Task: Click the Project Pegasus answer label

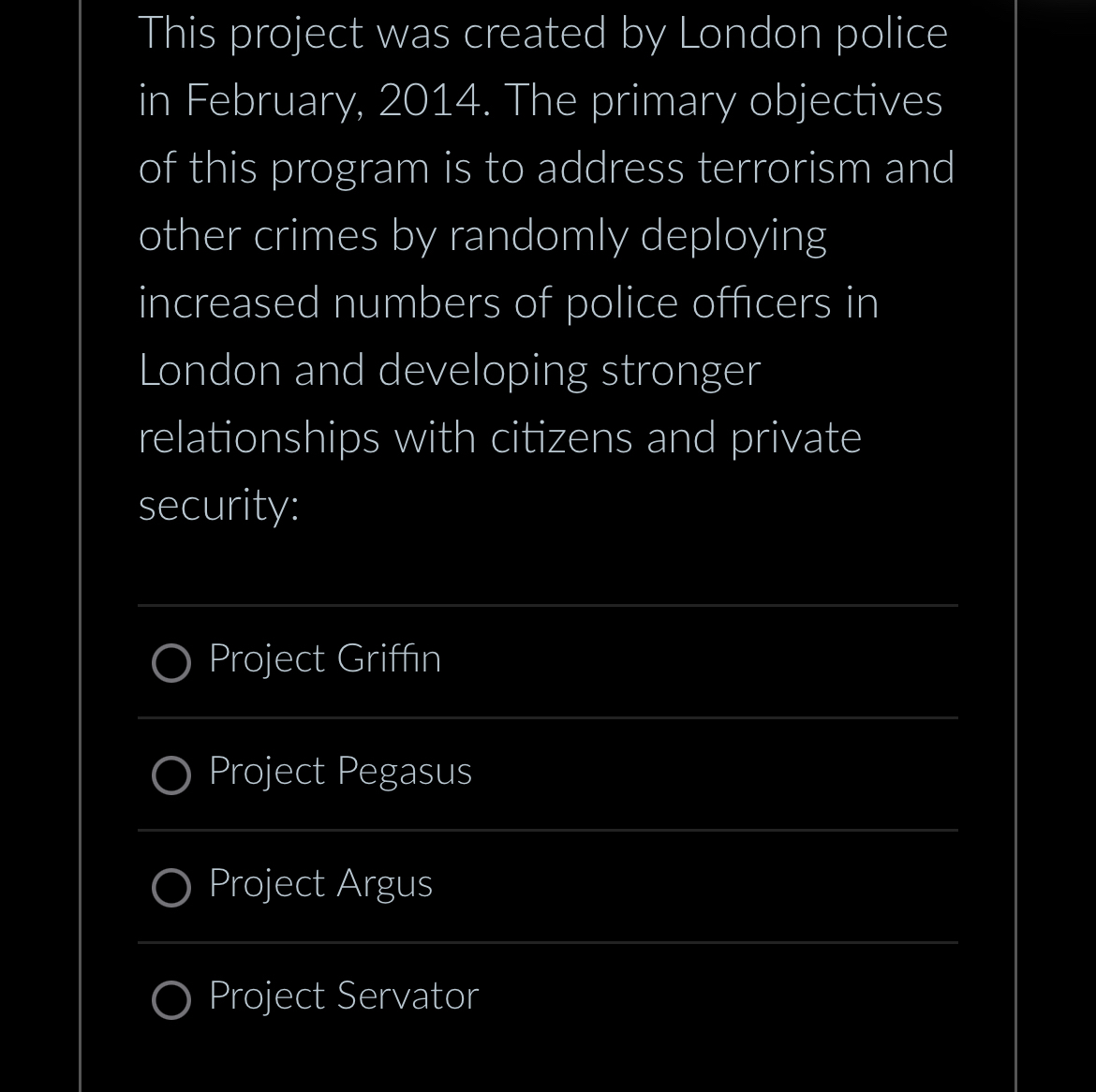Action: (x=340, y=773)
